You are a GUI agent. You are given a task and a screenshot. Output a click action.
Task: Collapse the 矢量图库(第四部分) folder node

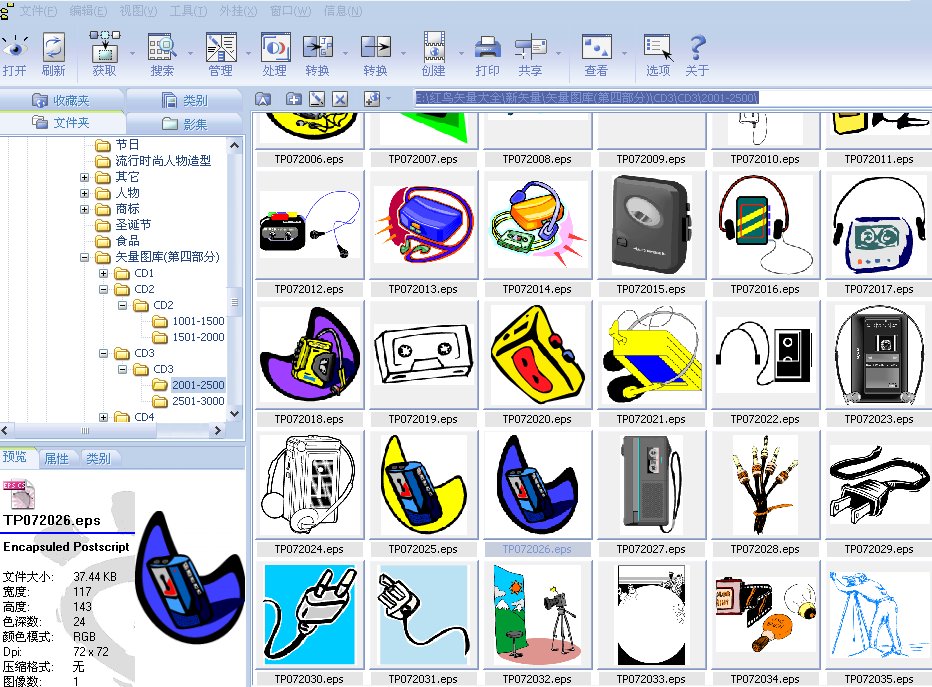[x=84, y=257]
